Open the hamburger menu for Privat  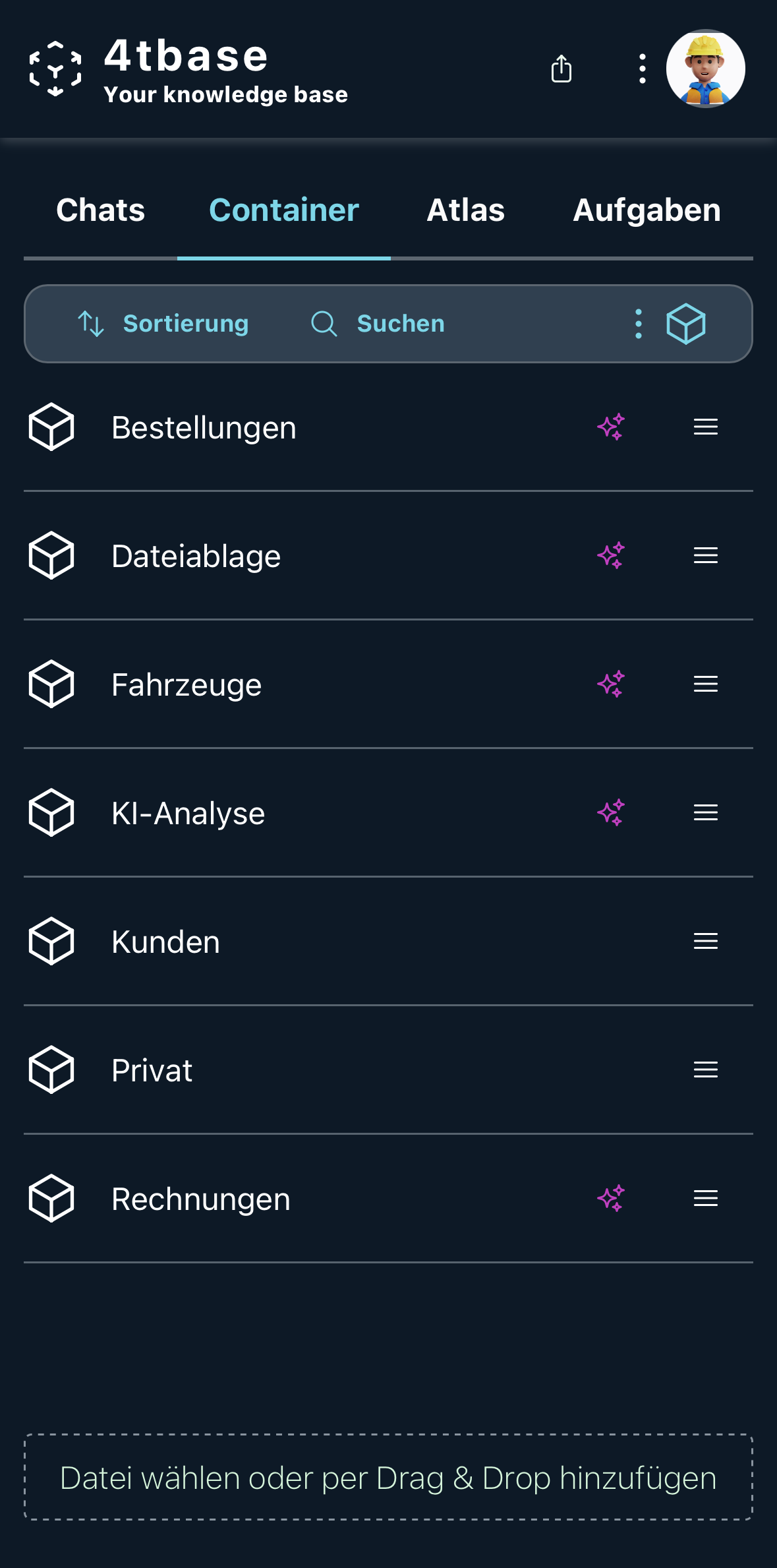point(705,1070)
